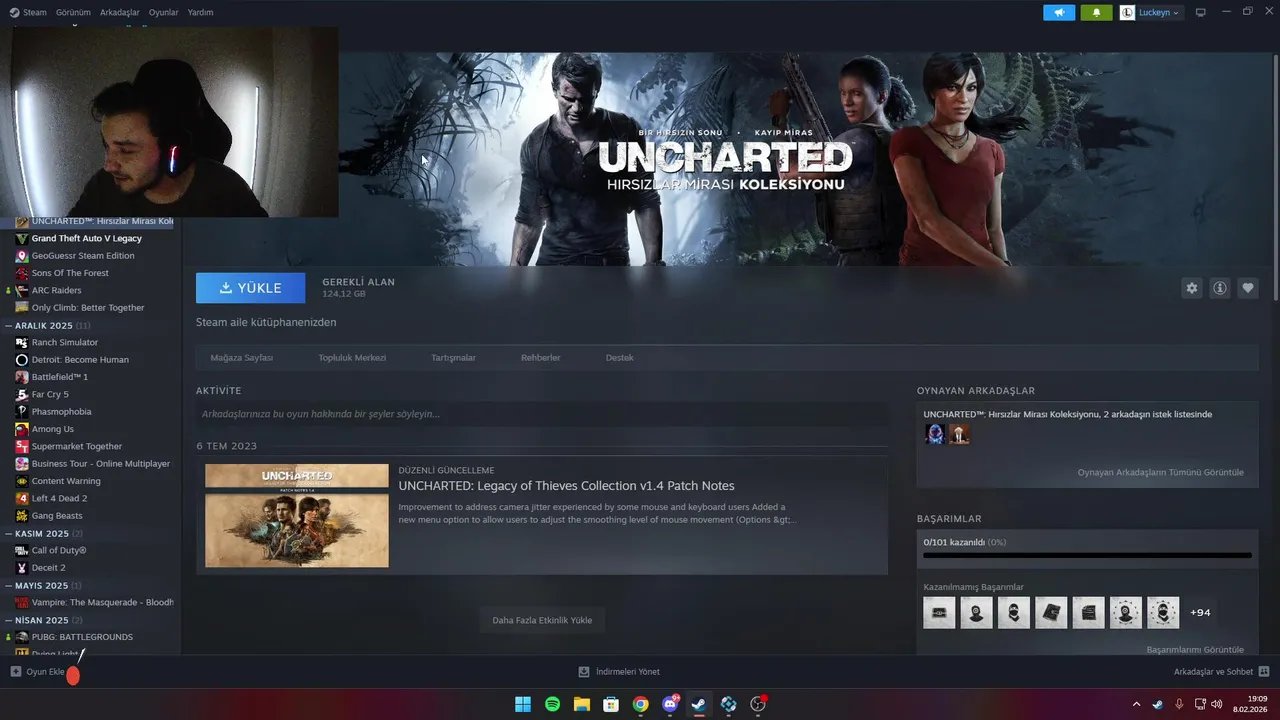Open the volume tray icon

1217,704
